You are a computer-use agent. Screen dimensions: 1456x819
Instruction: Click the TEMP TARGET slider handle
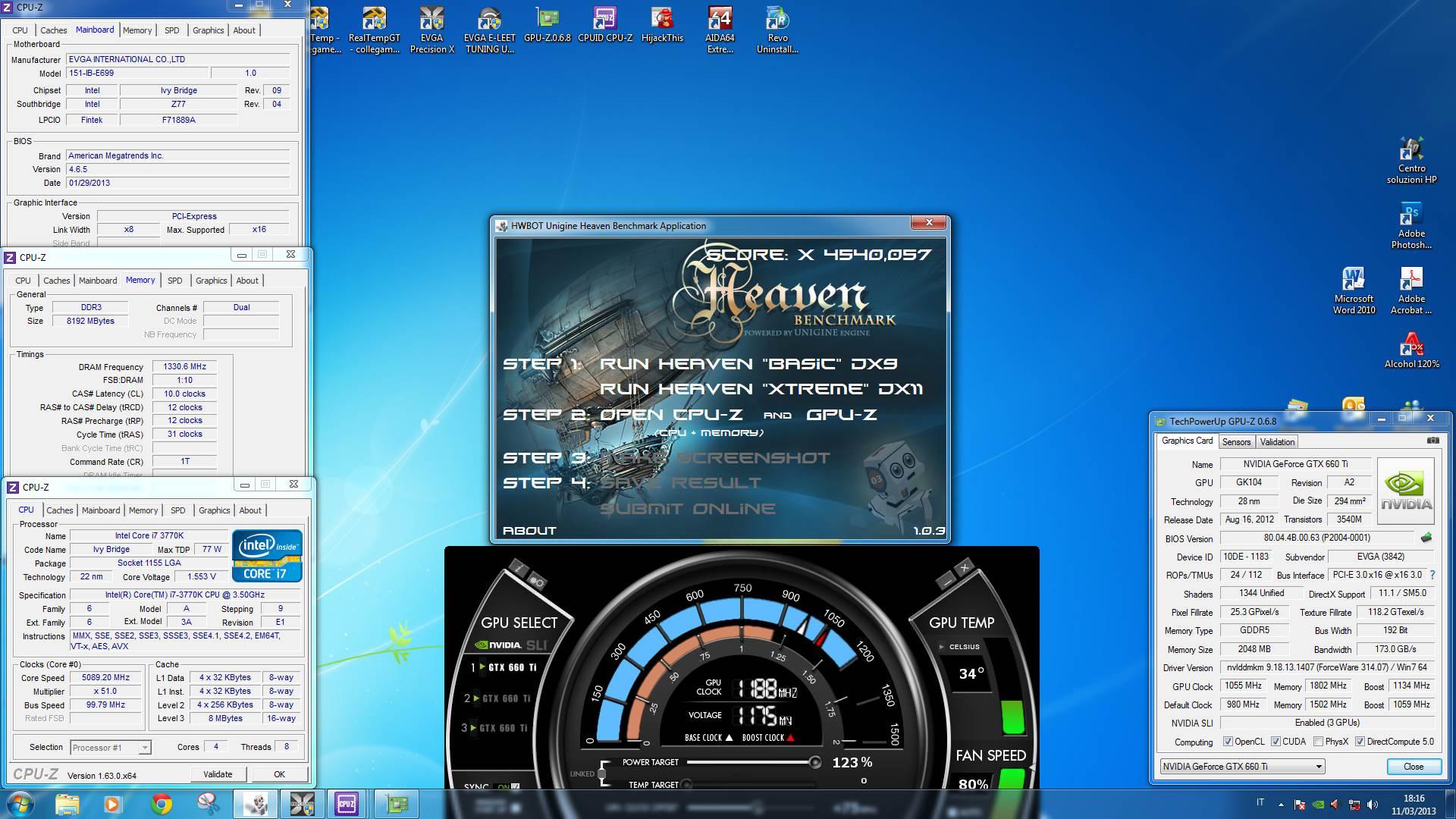(686, 785)
